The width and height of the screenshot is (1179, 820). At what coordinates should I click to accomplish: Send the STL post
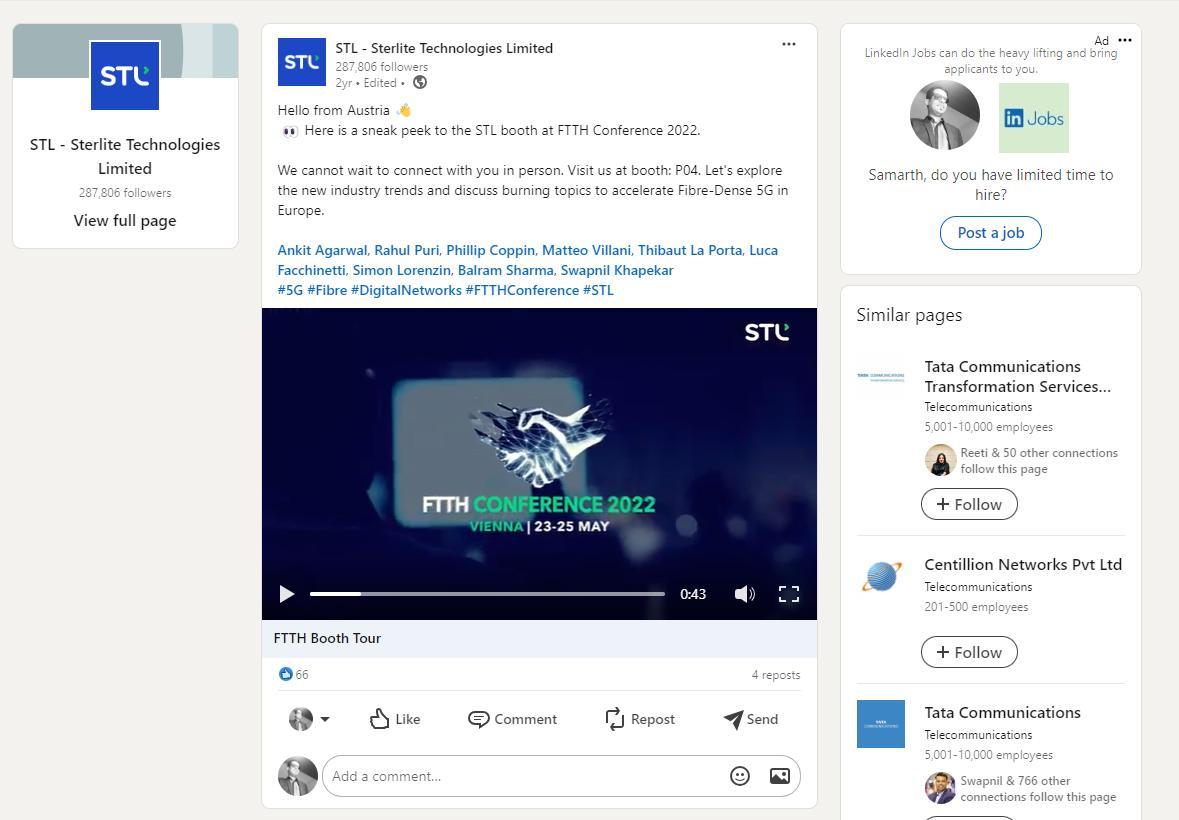click(x=751, y=719)
